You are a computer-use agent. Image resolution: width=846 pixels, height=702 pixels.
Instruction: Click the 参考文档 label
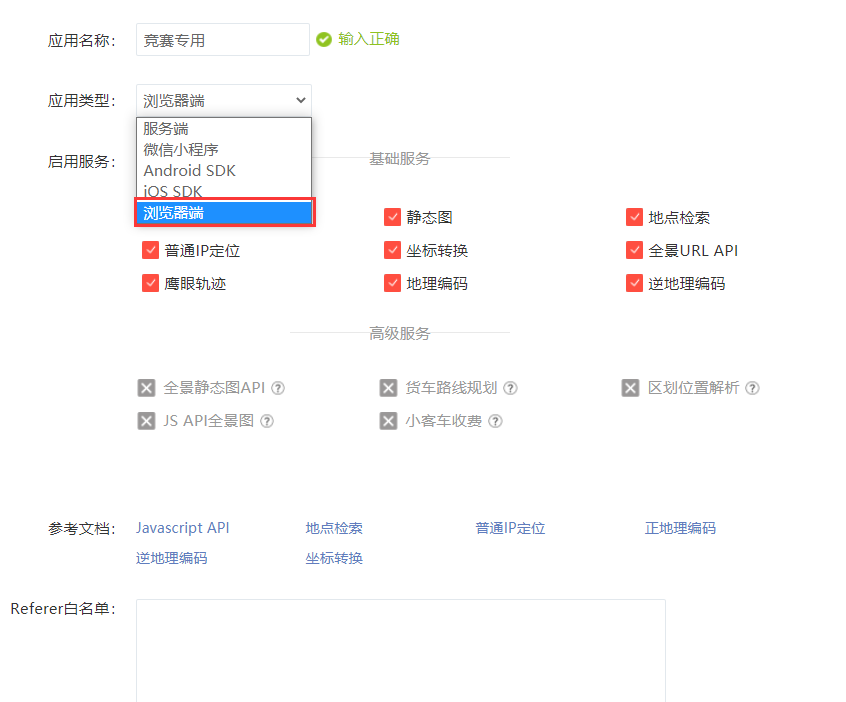coord(81,528)
